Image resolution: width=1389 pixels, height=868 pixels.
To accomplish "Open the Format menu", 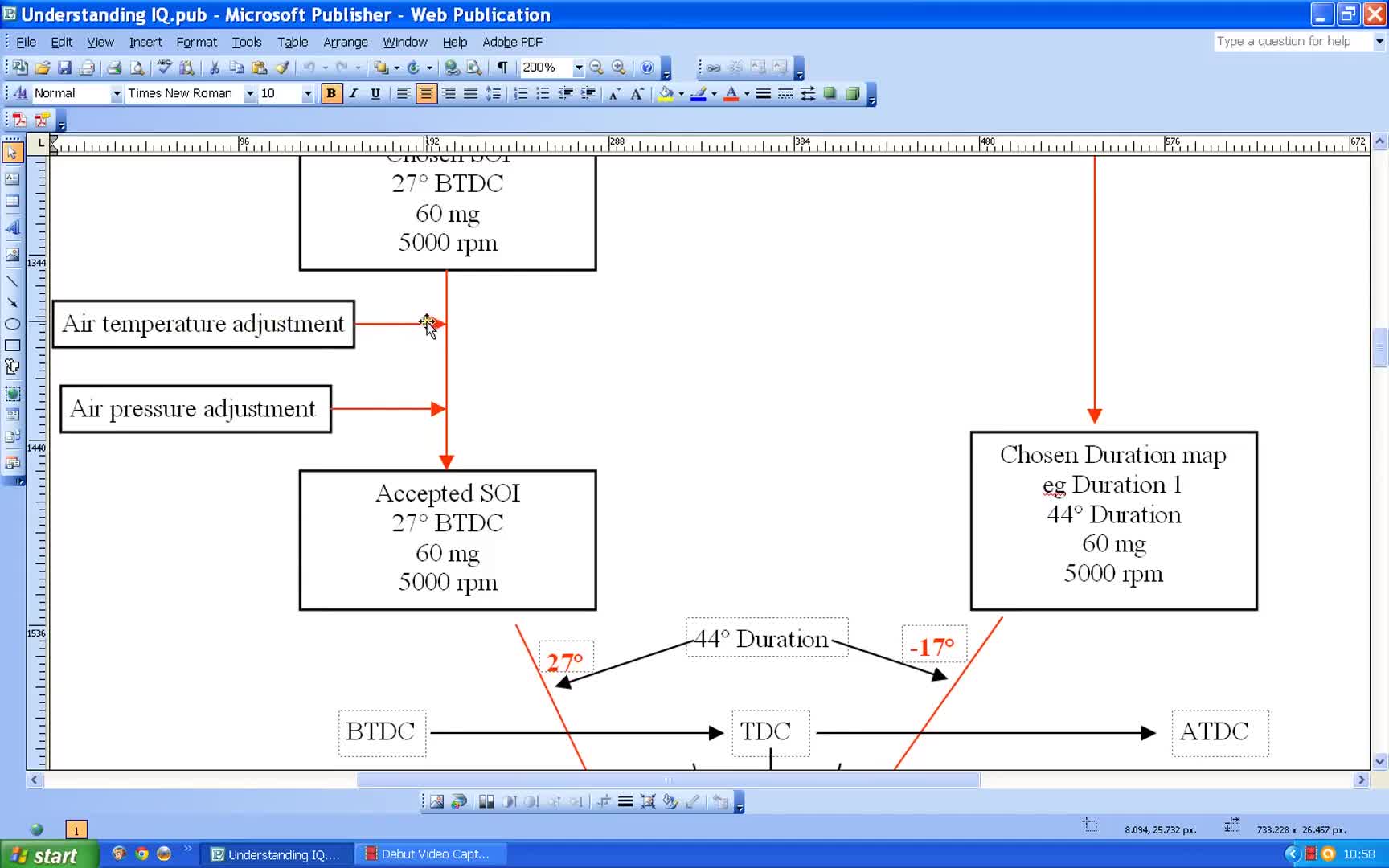I will point(196,42).
